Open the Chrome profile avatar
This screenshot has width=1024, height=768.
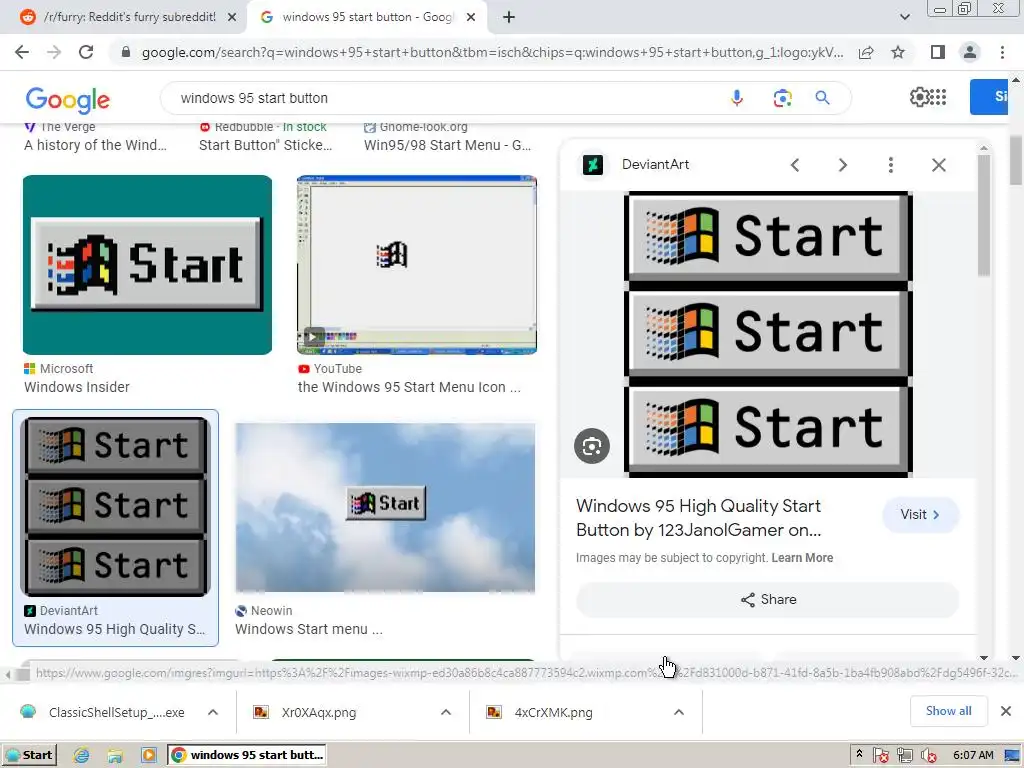(970, 52)
